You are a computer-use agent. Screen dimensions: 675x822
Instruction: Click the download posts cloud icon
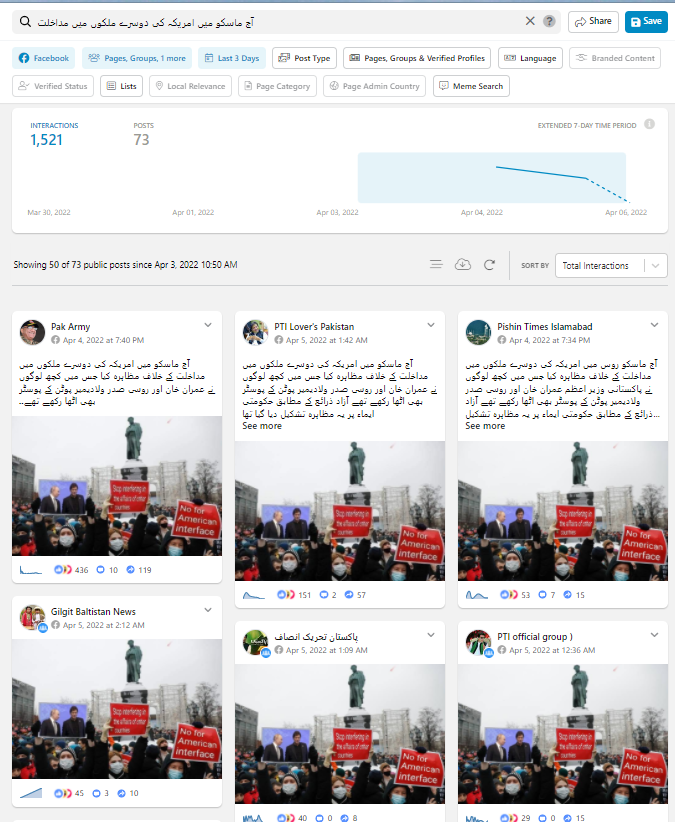[462, 265]
